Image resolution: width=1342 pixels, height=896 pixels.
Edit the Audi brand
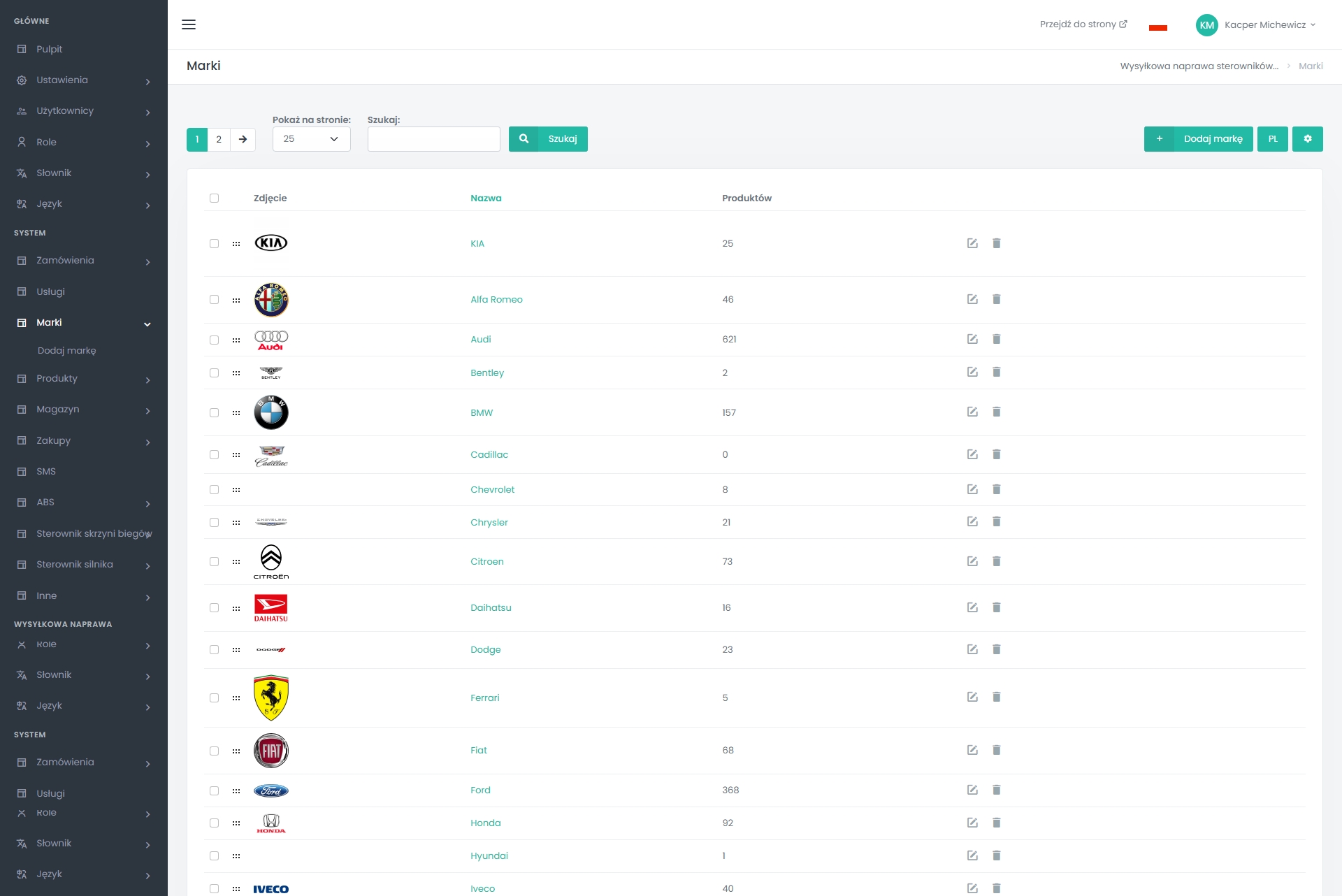click(x=972, y=339)
